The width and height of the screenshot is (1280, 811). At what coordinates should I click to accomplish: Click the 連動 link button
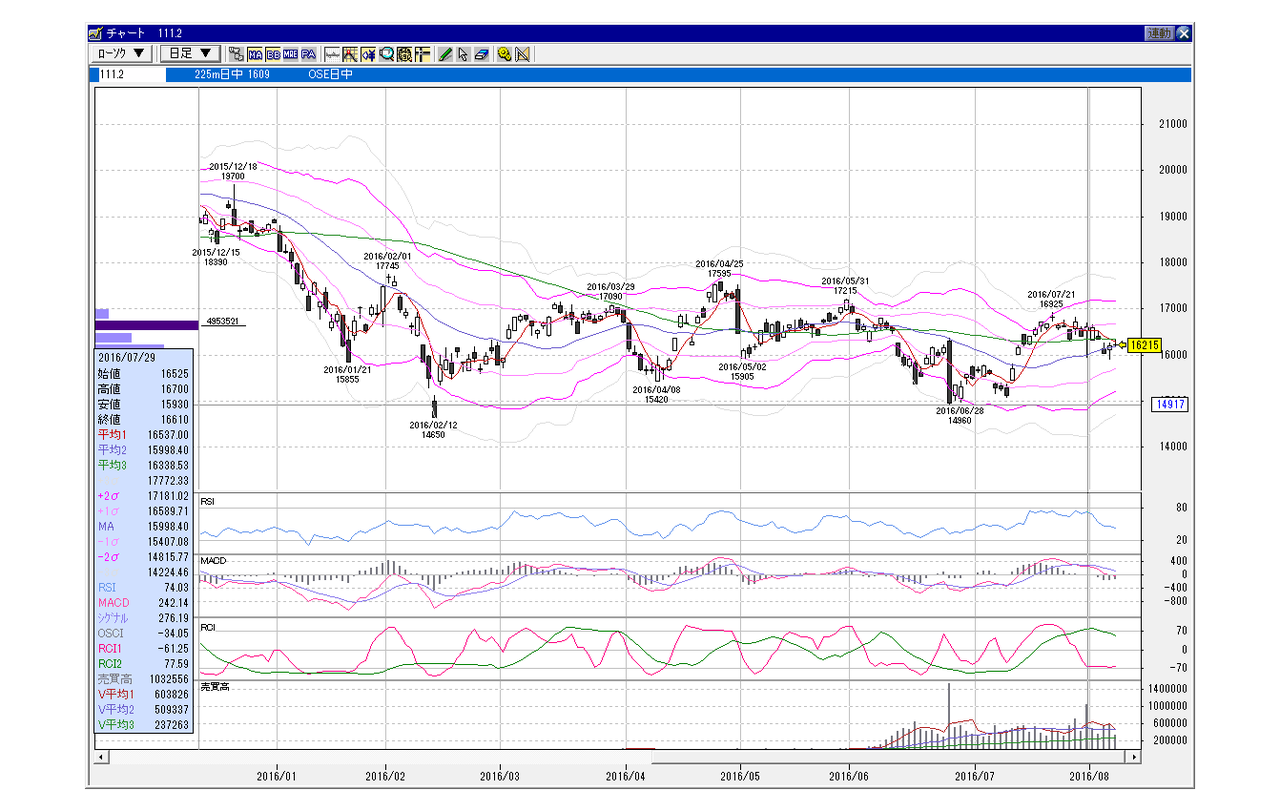coord(1159,33)
